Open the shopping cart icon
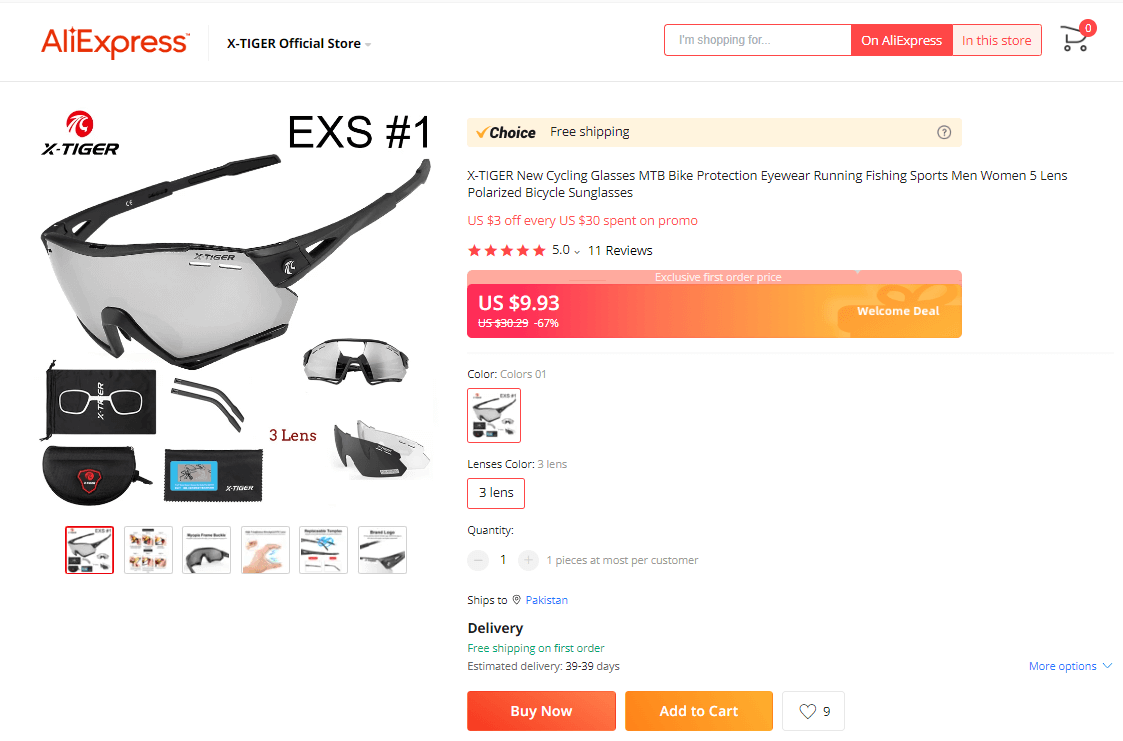This screenshot has height=741, width=1123. [1074, 39]
